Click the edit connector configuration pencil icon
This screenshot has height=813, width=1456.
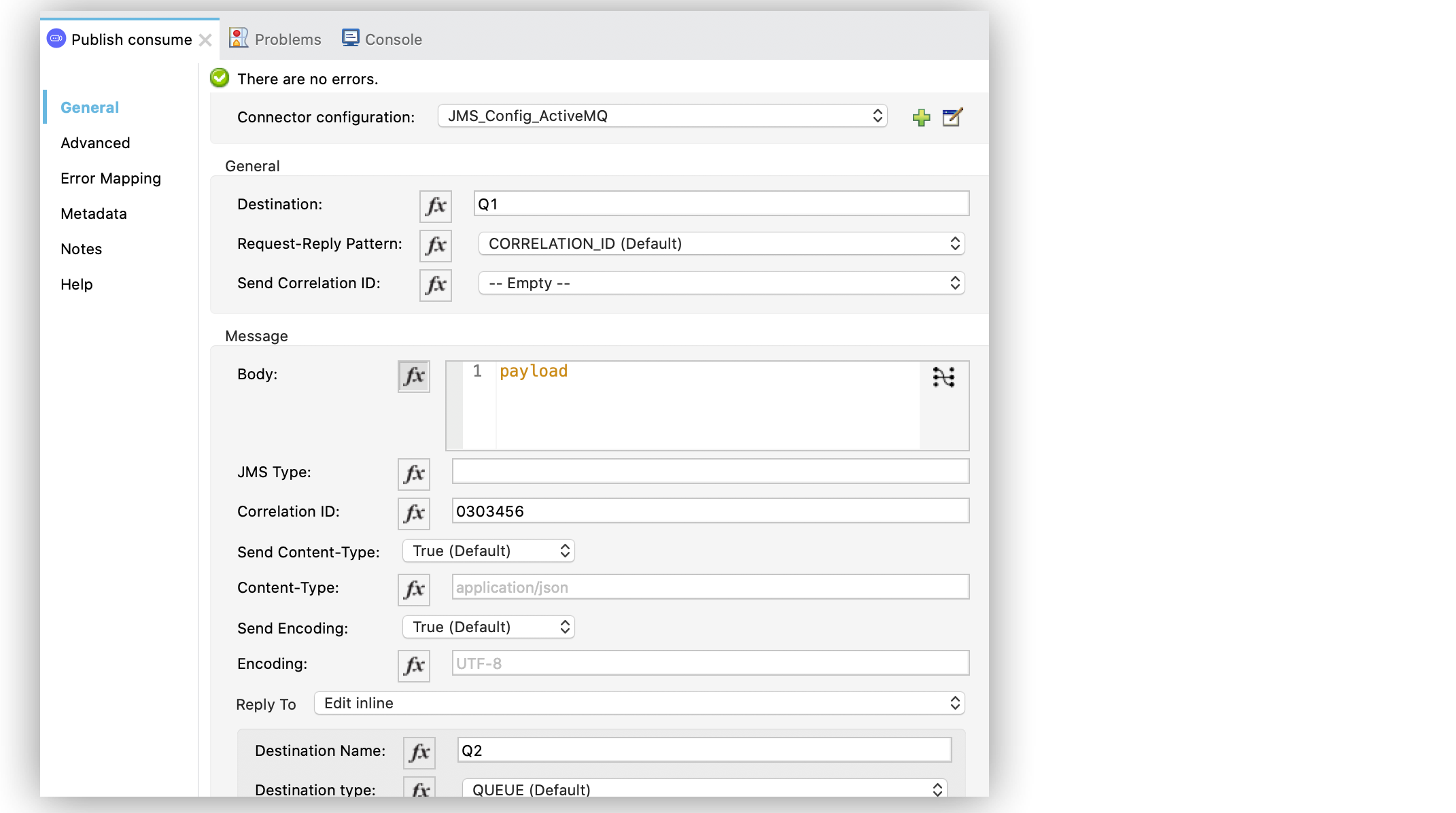point(951,117)
